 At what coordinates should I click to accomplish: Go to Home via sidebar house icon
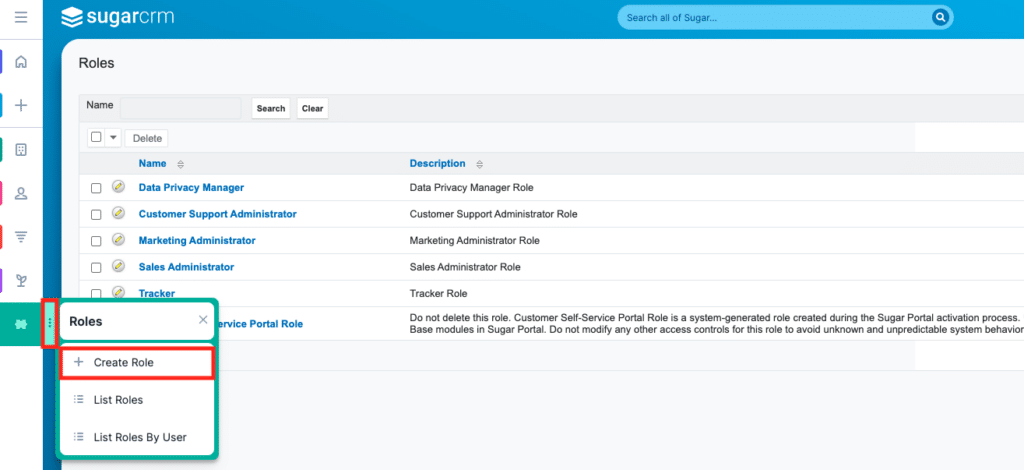click(x=21, y=62)
